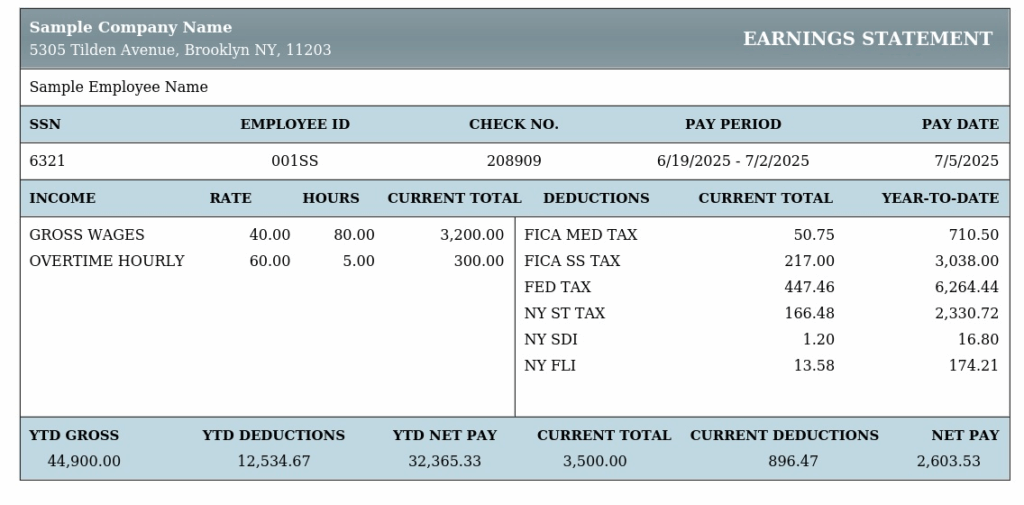1024x505 pixels.
Task: Click the NET PAY amount 2,603.53
Action: 948,462
